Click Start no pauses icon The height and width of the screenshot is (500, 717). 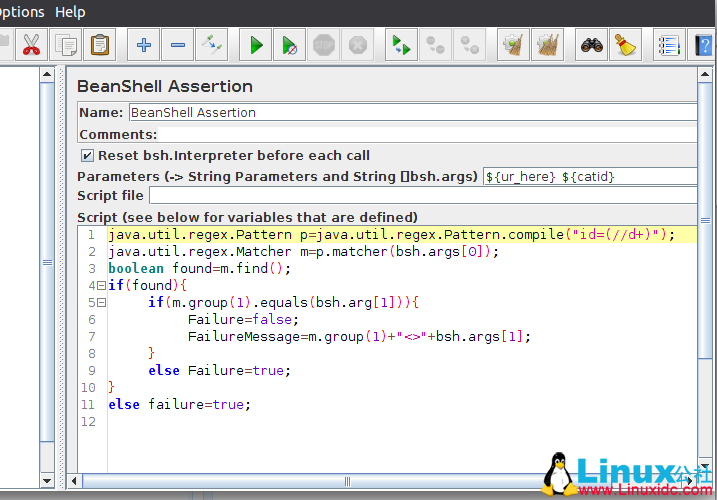[289, 45]
